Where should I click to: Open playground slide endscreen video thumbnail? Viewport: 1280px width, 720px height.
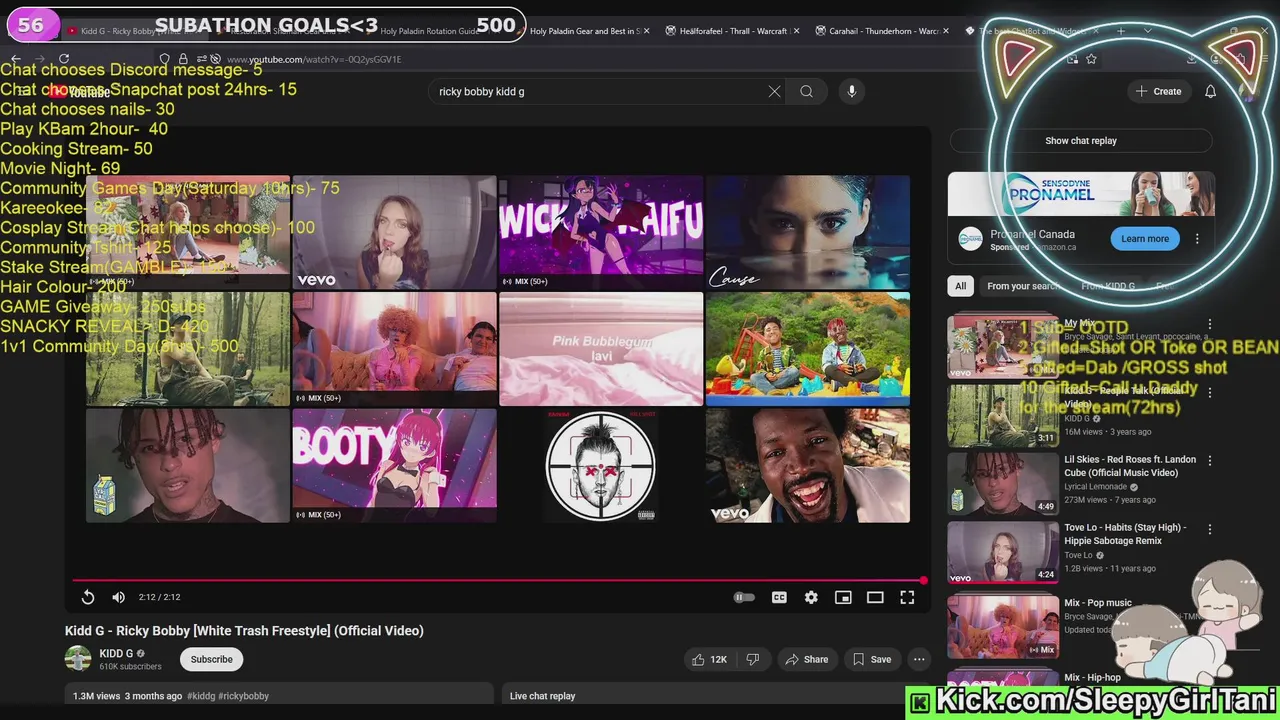click(x=808, y=348)
